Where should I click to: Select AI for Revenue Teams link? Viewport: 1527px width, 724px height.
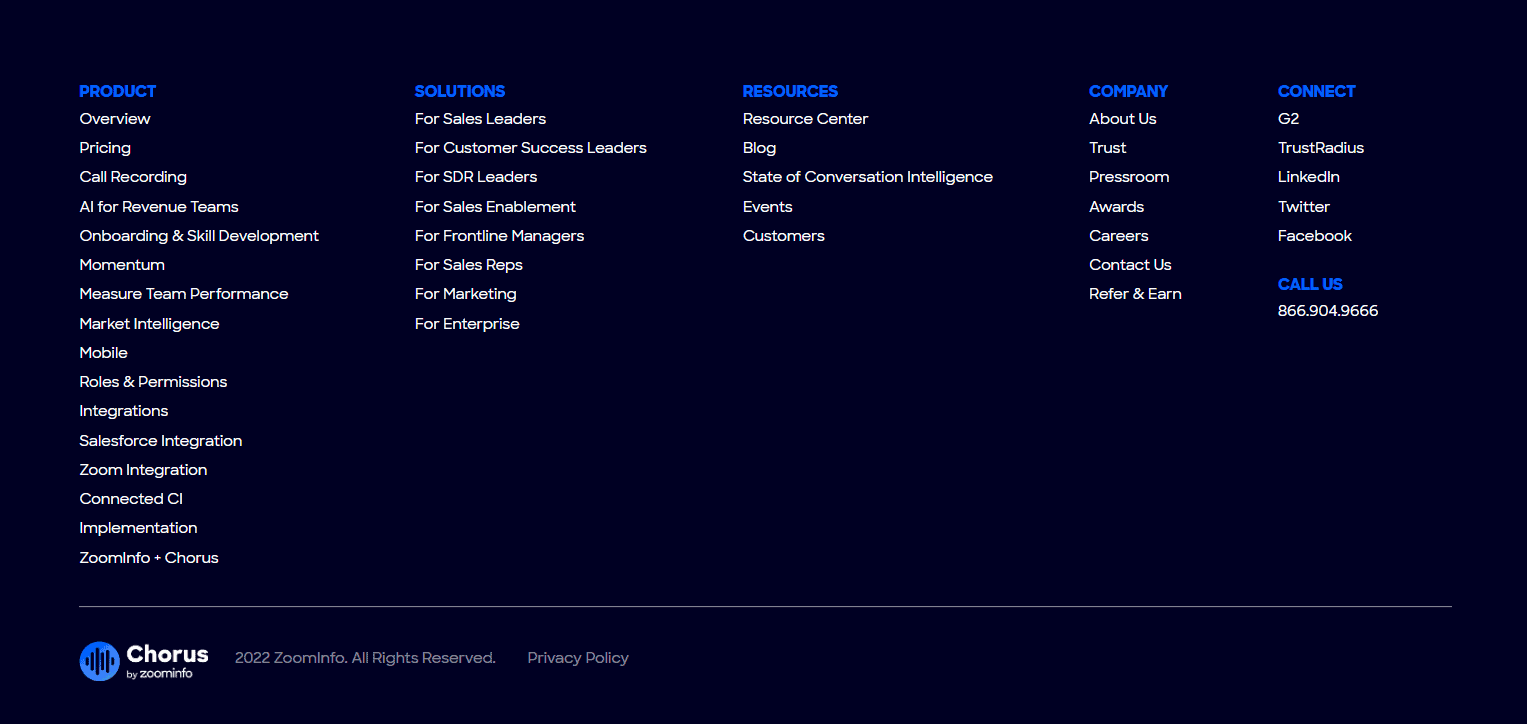pos(159,207)
